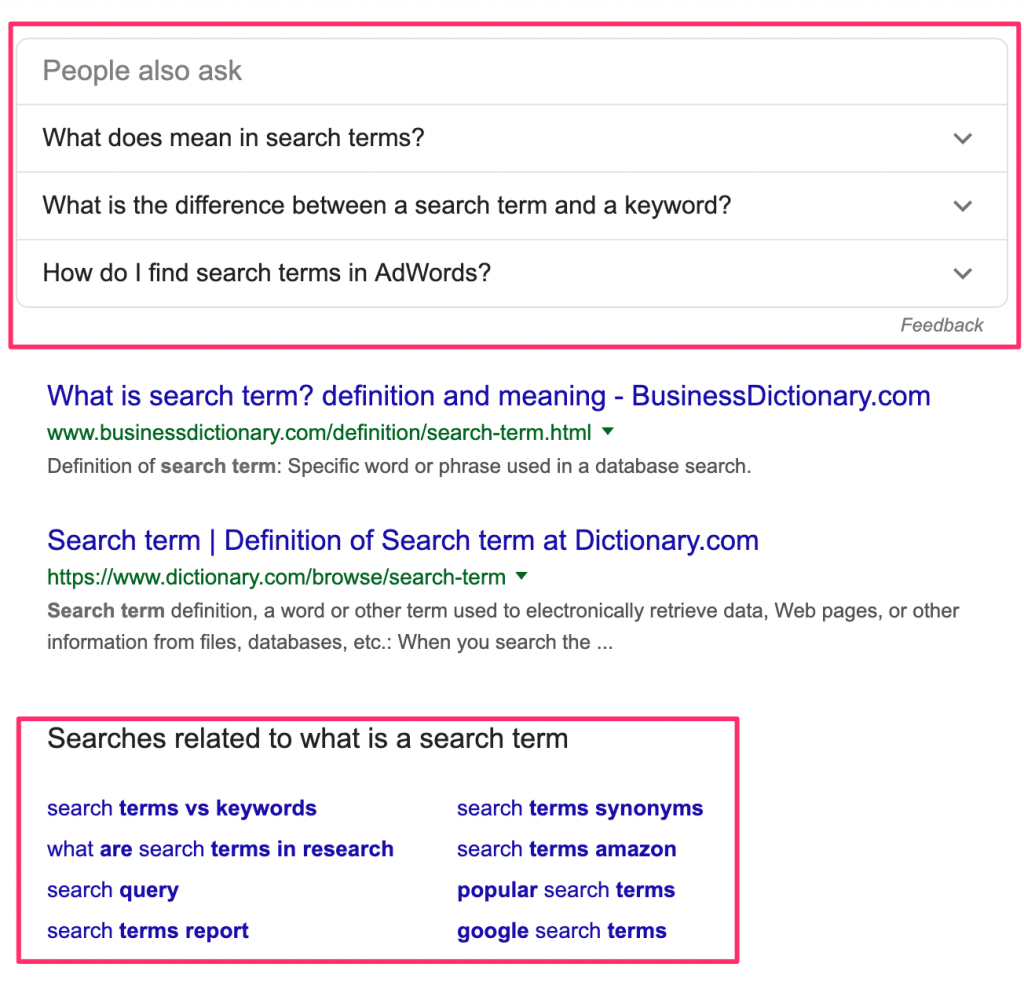1024x982 pixels.
Task: Open the BusinessDictionary URL options arrow
Action: [609, 431]
